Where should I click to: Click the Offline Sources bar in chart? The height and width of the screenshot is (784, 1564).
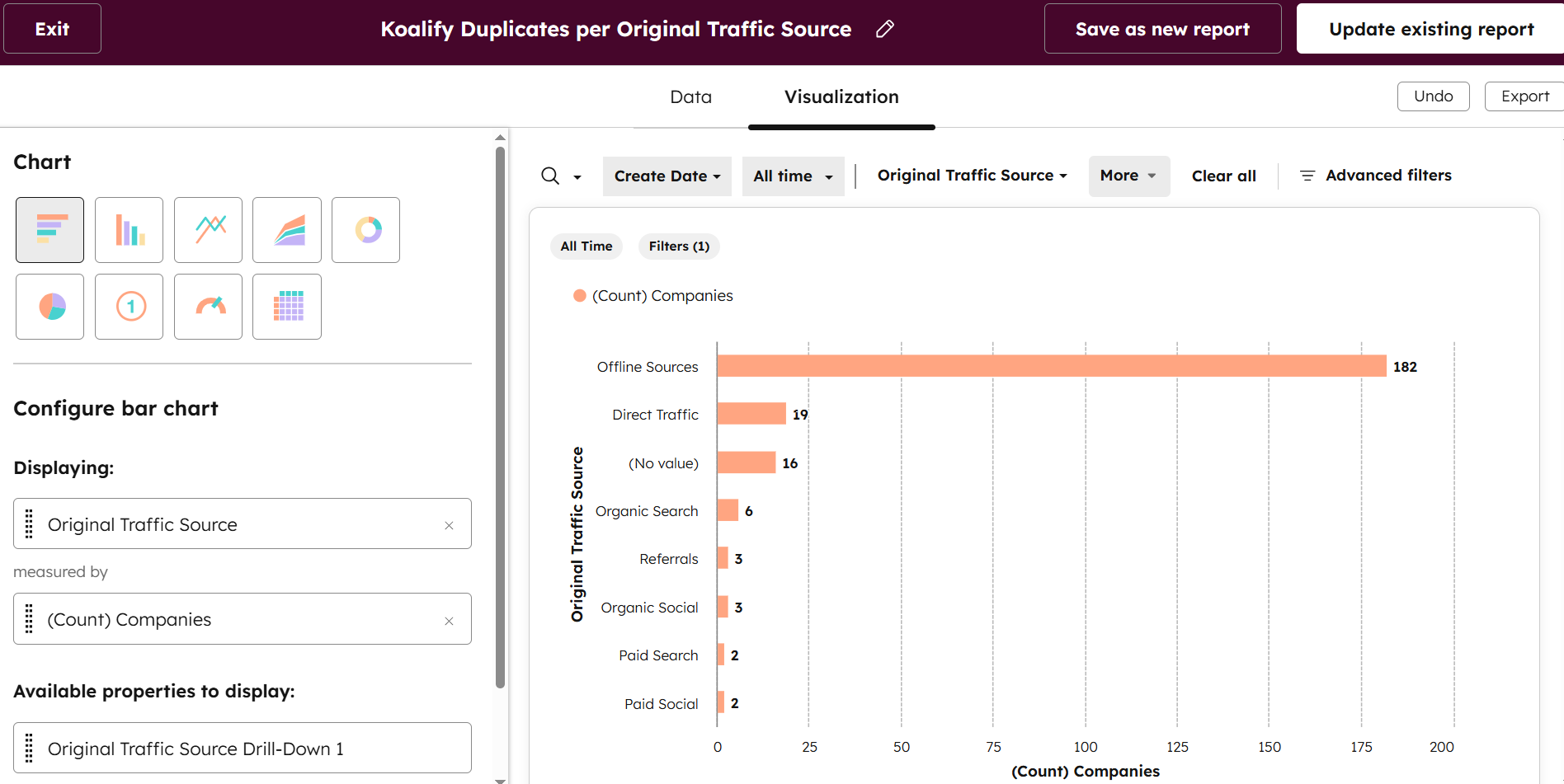(1051, 366)
